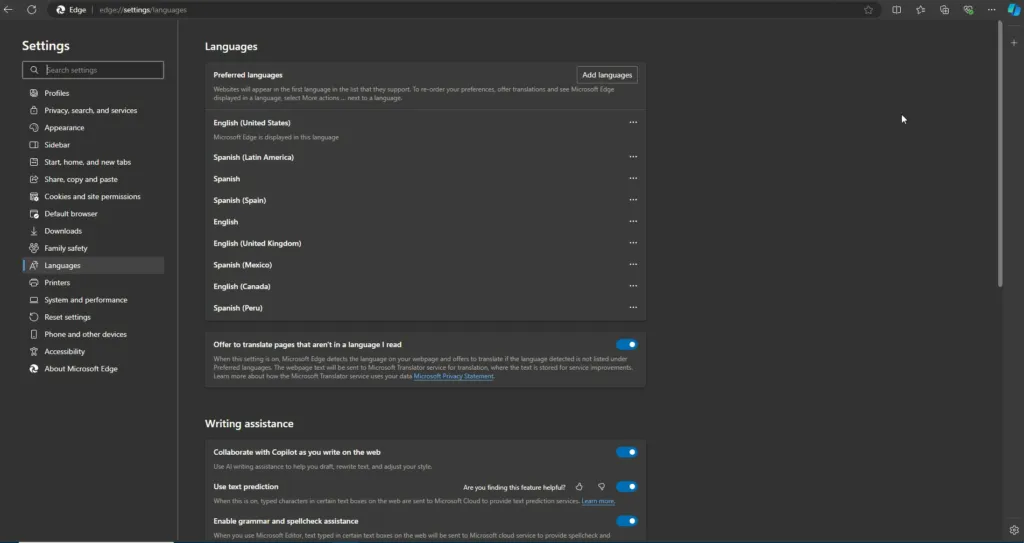Image resolution: width=1024 pixels, height=543 pixels.
Task: Click the Writing assistance heading text
Action: pos(249,423)
